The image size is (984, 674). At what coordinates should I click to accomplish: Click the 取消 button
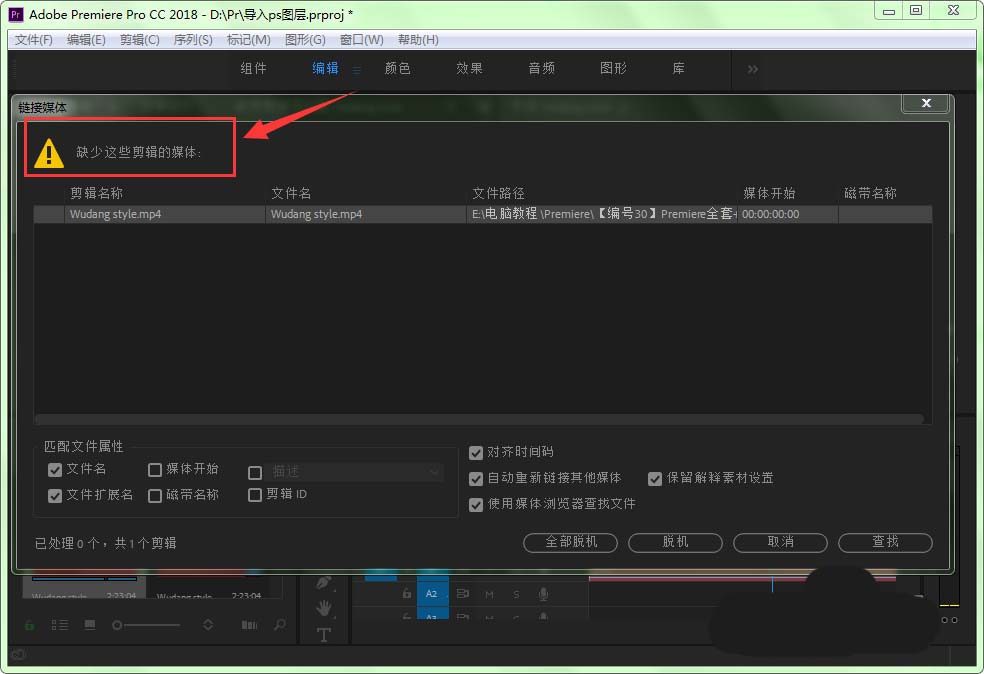[x=780, y=542]
